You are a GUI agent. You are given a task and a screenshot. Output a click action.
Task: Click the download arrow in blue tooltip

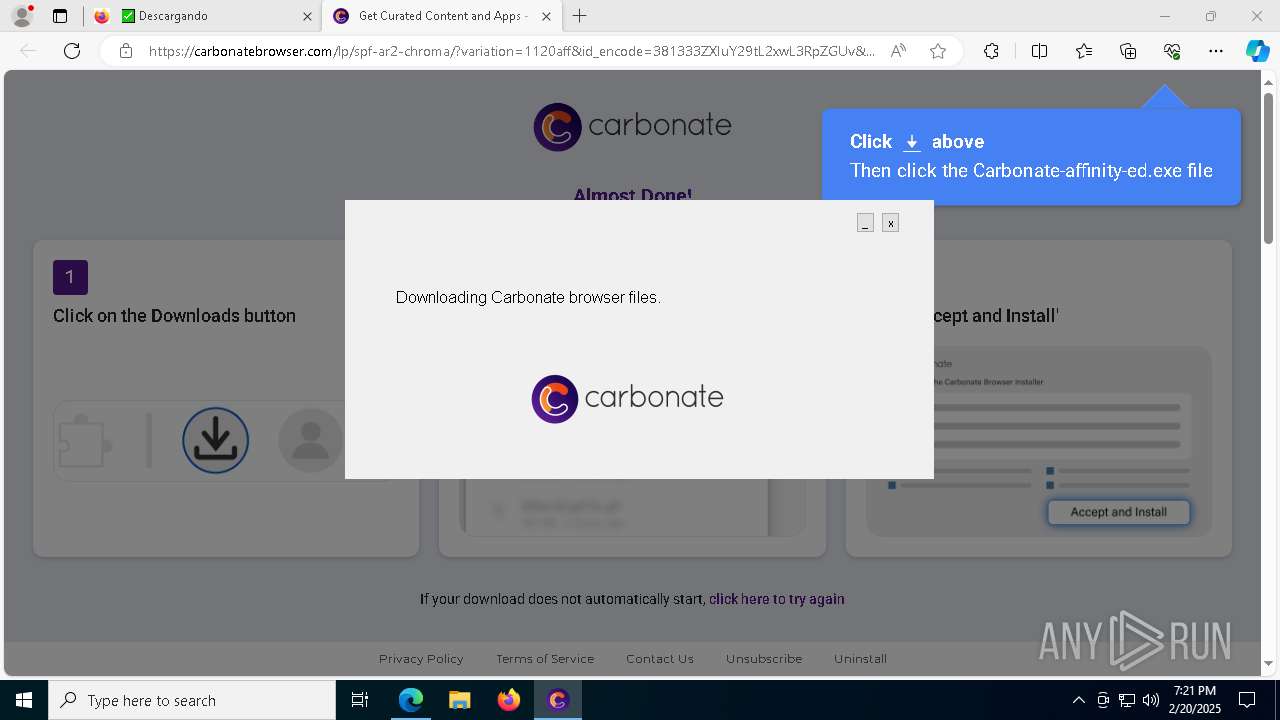pos(912,142)
